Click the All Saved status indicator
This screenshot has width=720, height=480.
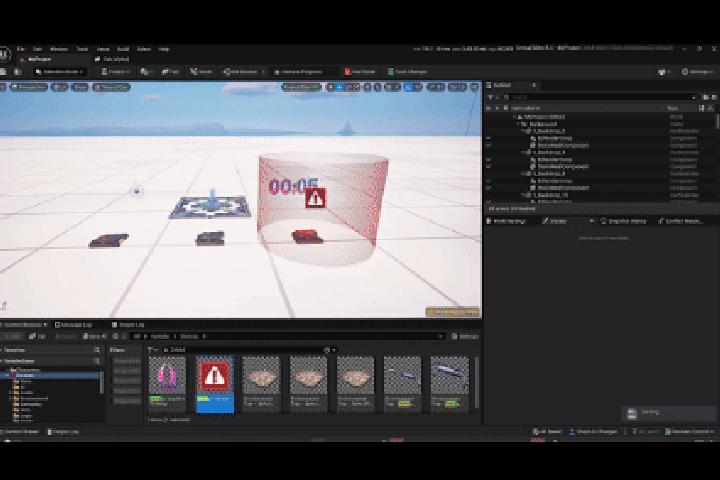point(547,432)
